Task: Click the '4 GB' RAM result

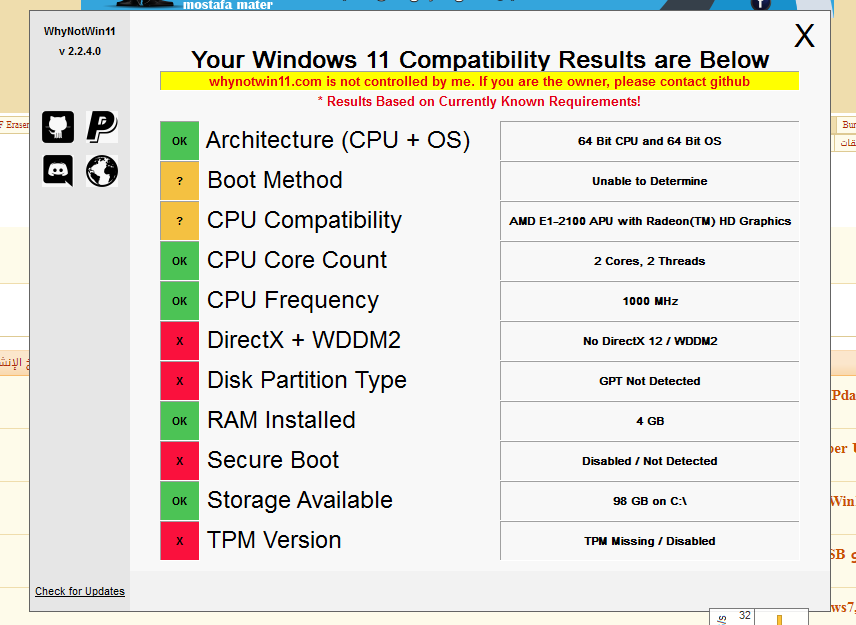Action: click(x=650, y=421)
